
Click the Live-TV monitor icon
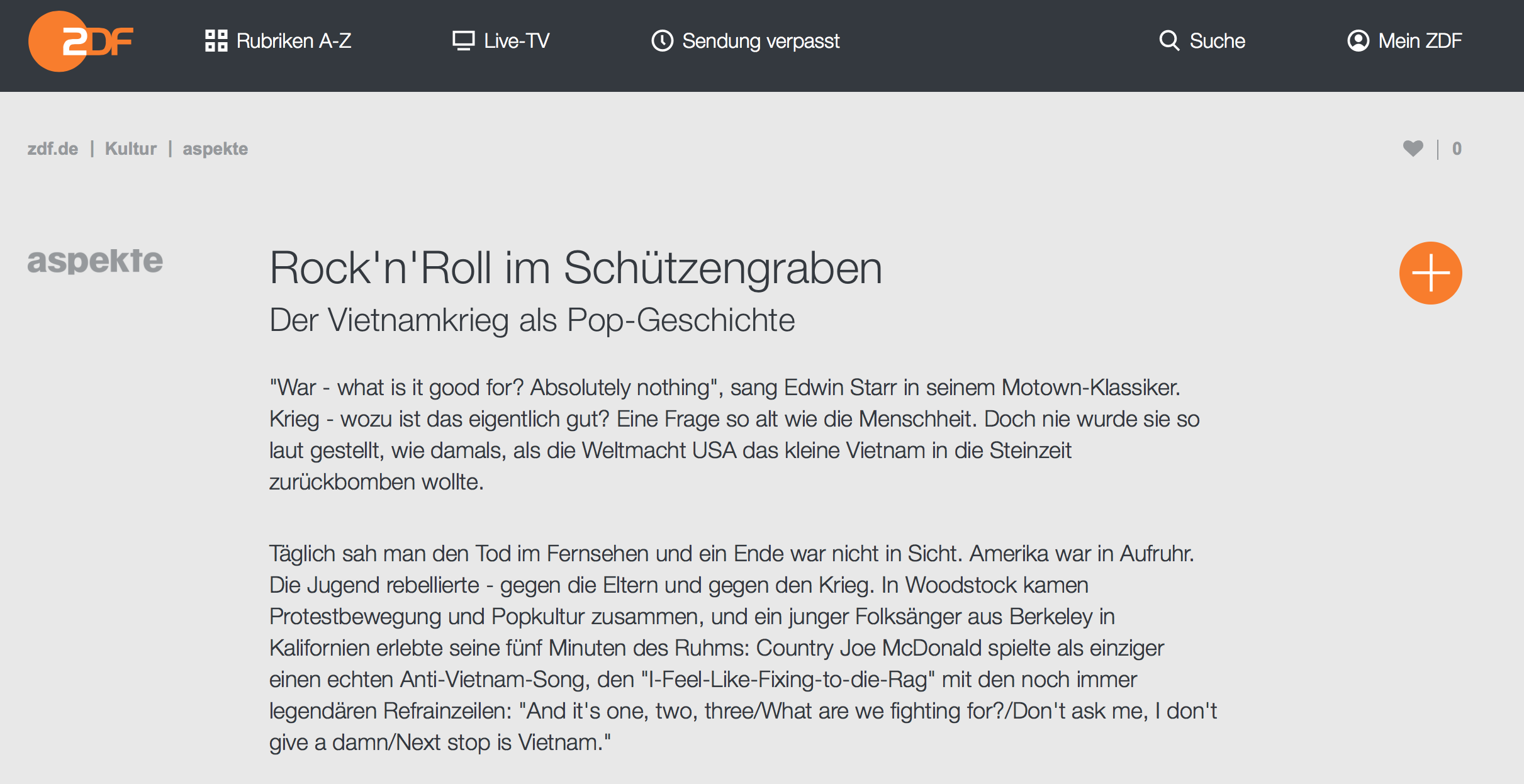click(x=464, y=41)
